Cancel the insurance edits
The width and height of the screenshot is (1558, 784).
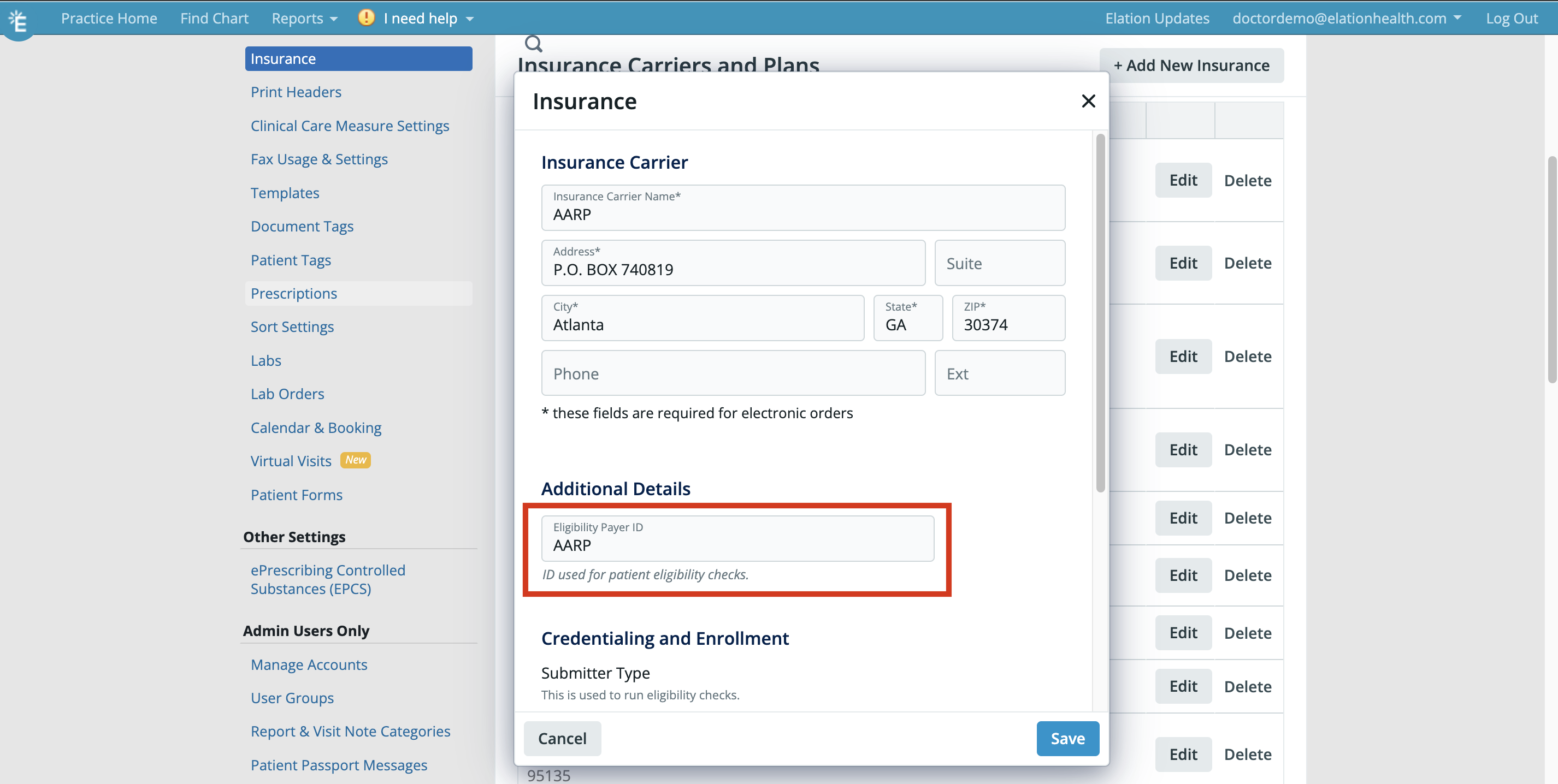(x=562, y=738)
